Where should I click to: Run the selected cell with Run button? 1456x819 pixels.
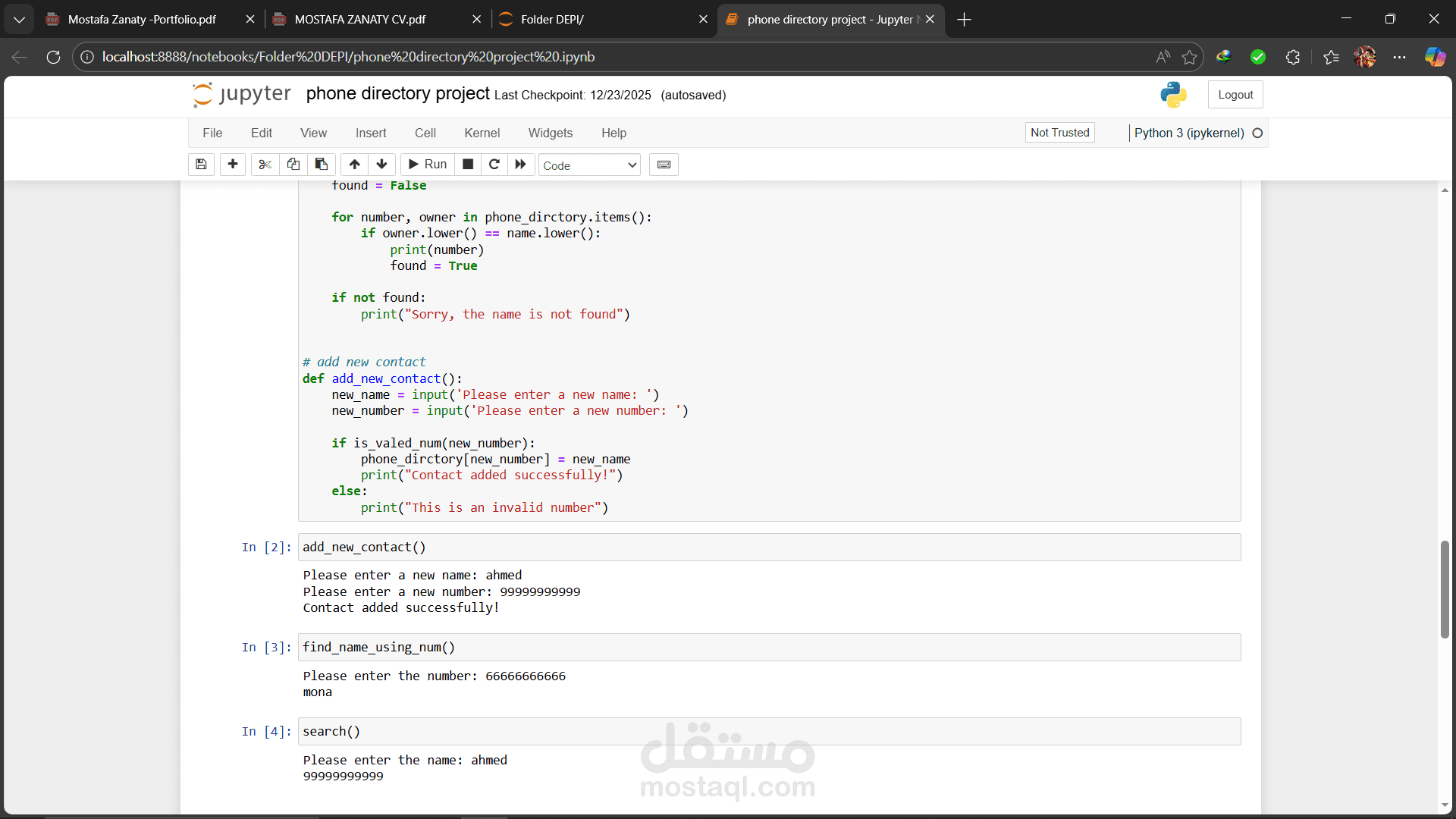click(x=426, y=165)
